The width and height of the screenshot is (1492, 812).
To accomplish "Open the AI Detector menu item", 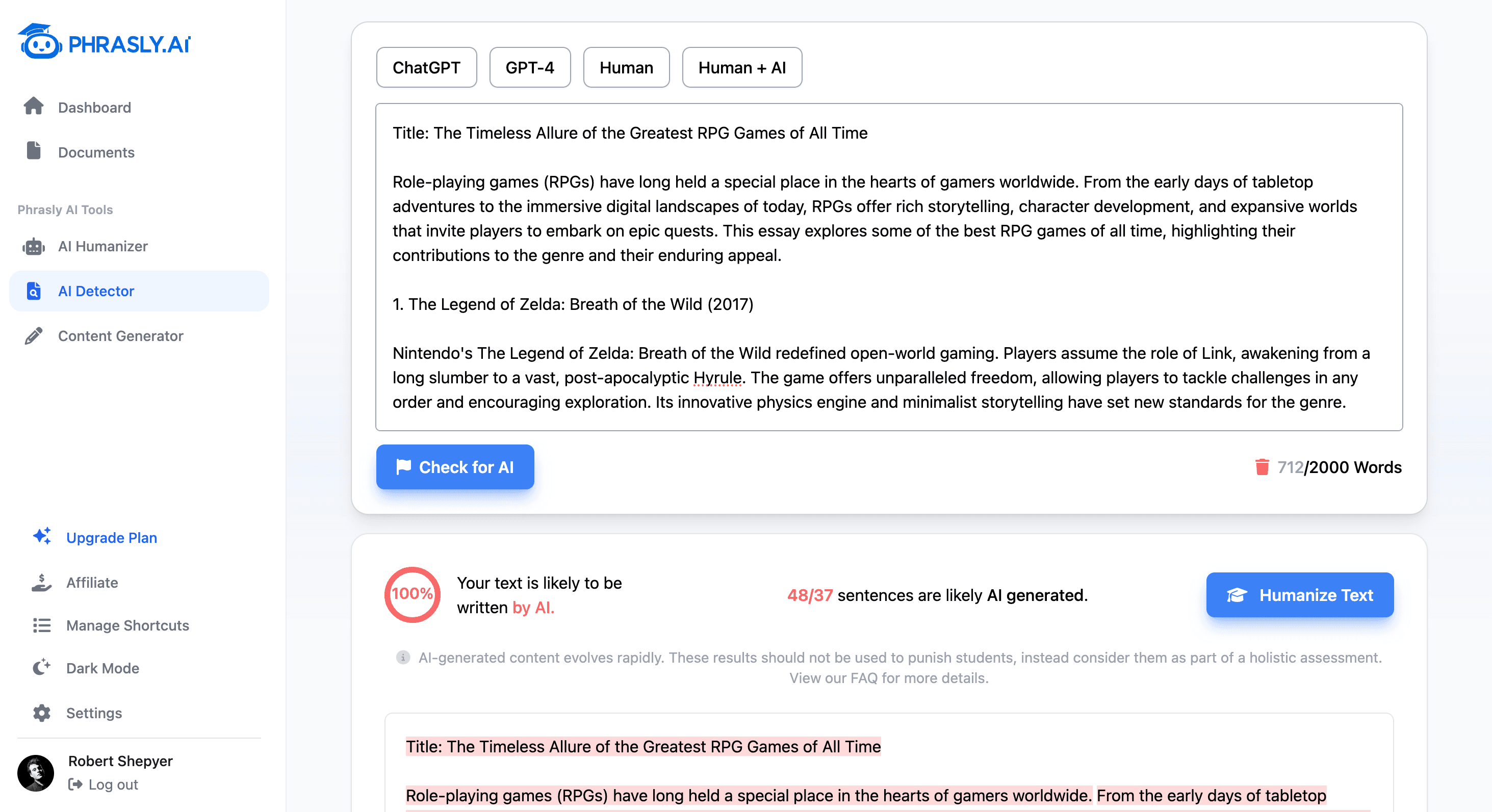I will 96,291.
